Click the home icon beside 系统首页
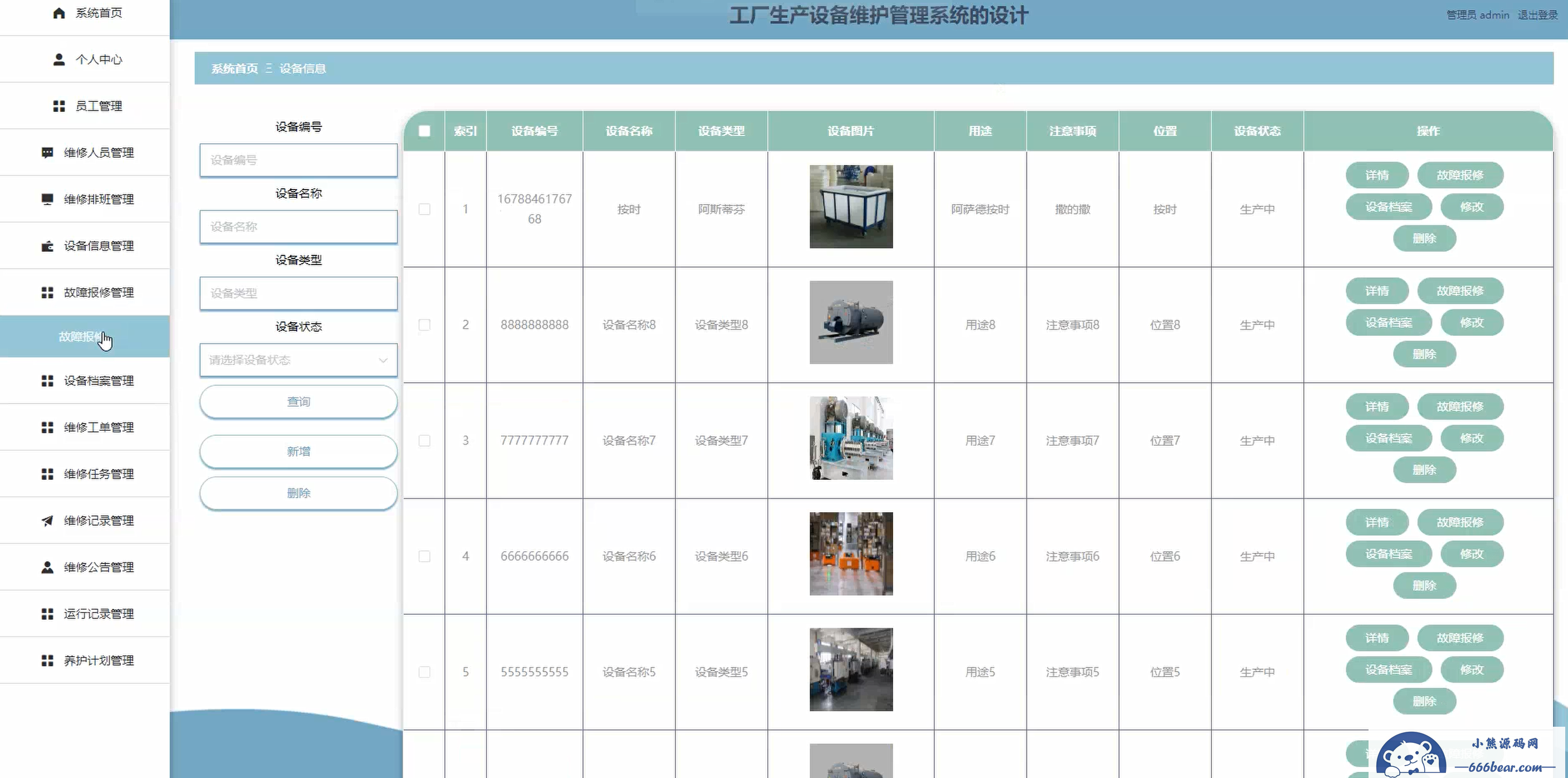This screenshot has height=778, width=1568. point(59,13)
